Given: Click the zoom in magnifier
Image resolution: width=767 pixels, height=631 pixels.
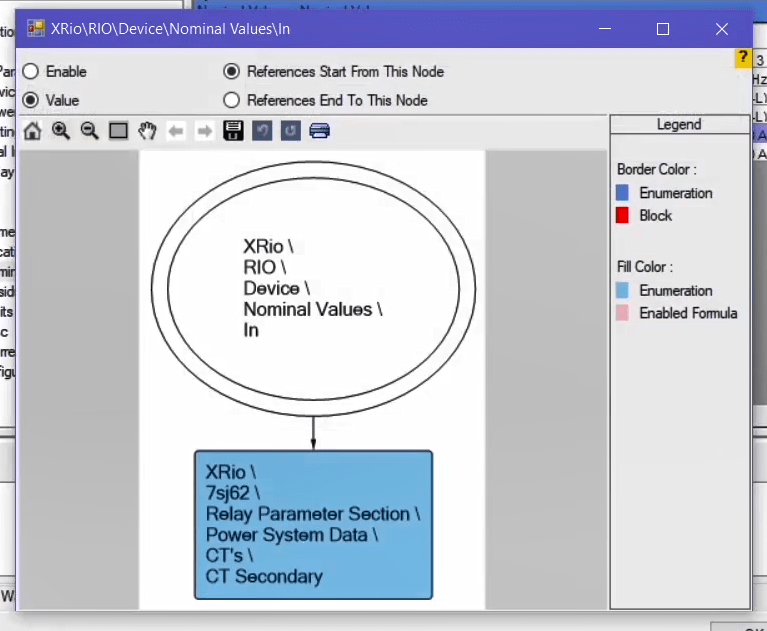Looking at the screenshot, I should pyautogui.click(x=61, y=131).
